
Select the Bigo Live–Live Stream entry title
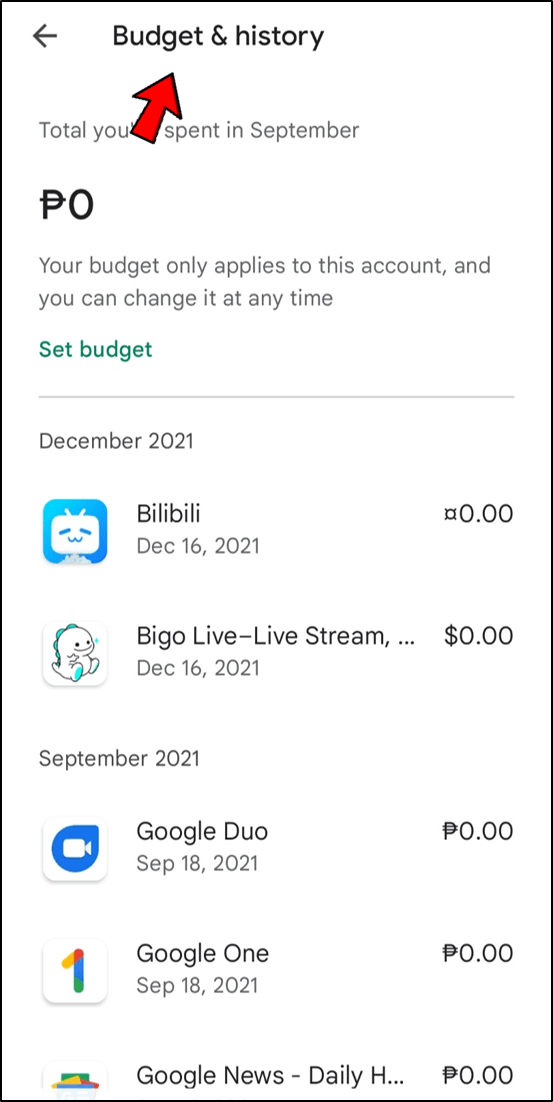[276, 637]
